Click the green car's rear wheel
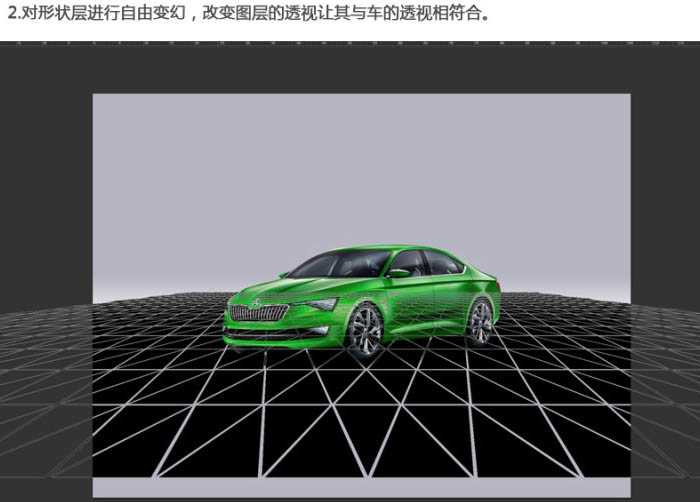700x502 pixels. 480,321
